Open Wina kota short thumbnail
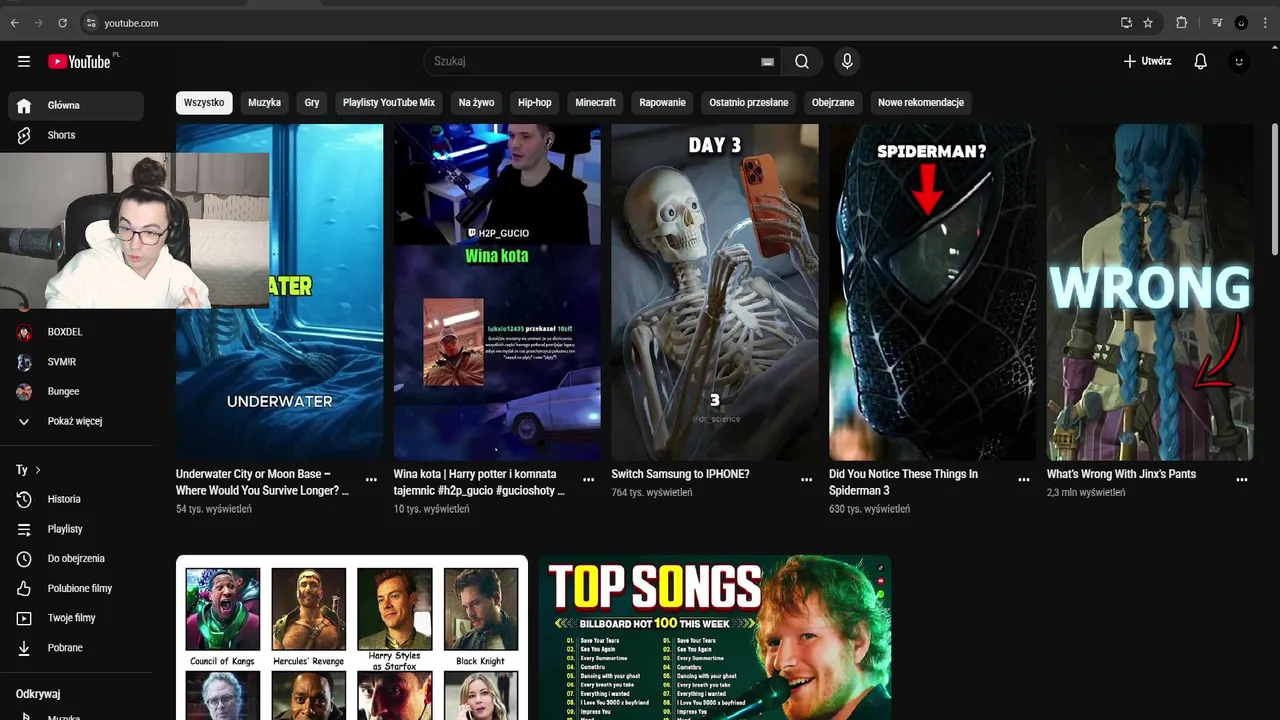 coord(497,292)
